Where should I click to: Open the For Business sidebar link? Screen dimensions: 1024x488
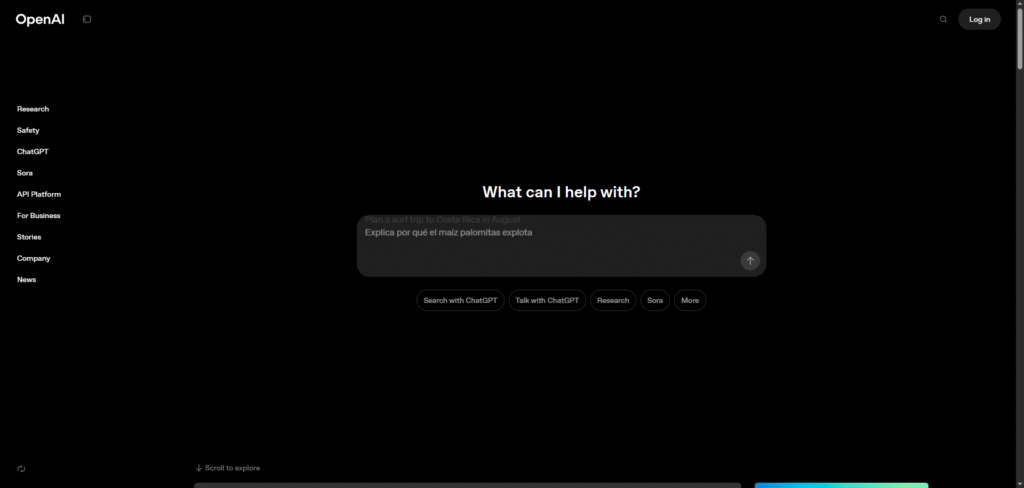39,216
